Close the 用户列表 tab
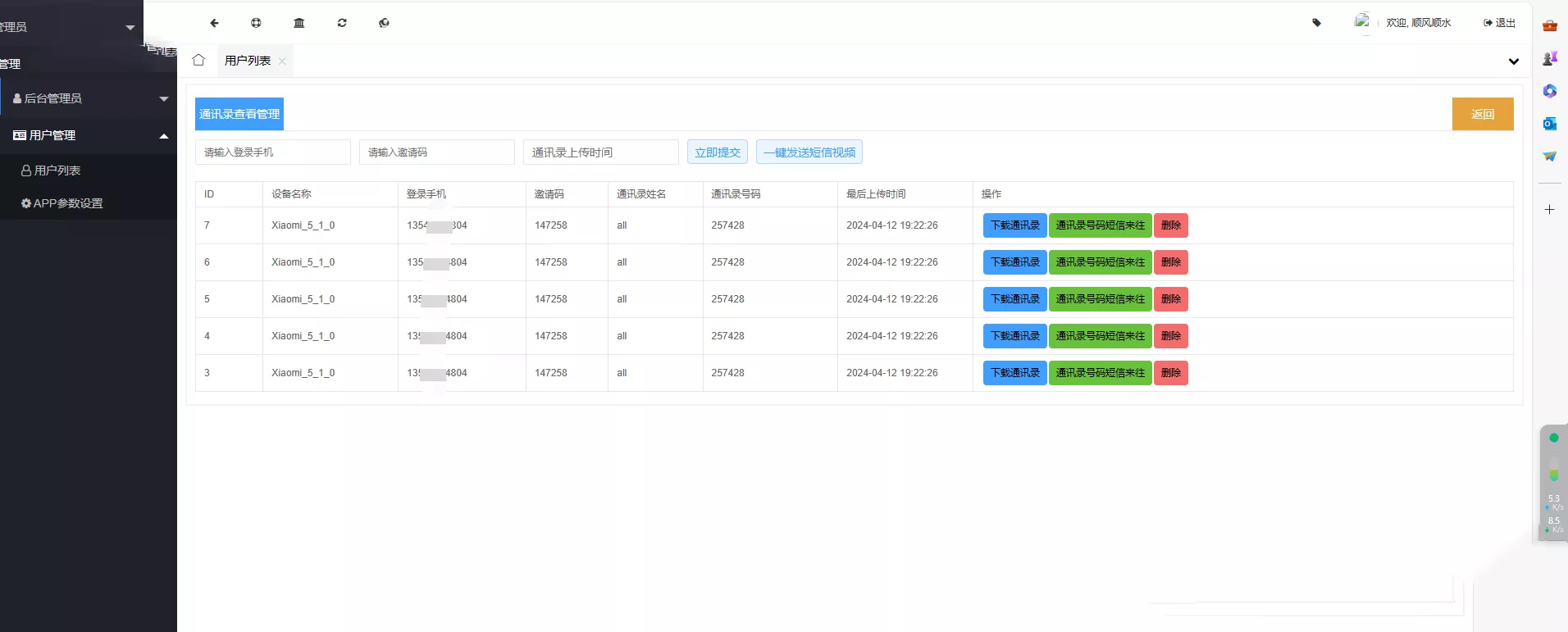Screen dimensions: 1568x632 pyautogui.click(x=282, y=61)
